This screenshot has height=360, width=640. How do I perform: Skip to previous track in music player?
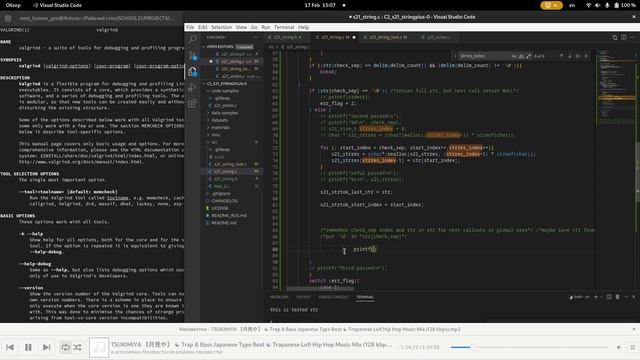10,347
